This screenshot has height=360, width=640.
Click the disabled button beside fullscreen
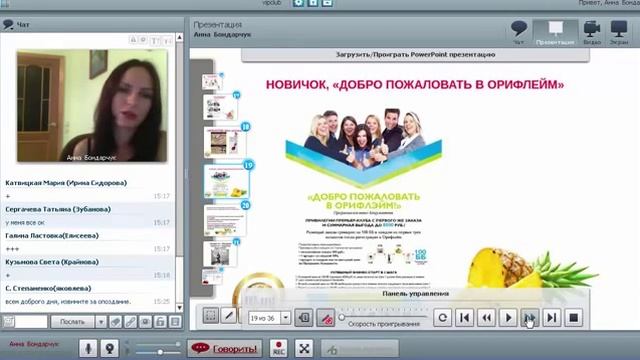[360, 349]
